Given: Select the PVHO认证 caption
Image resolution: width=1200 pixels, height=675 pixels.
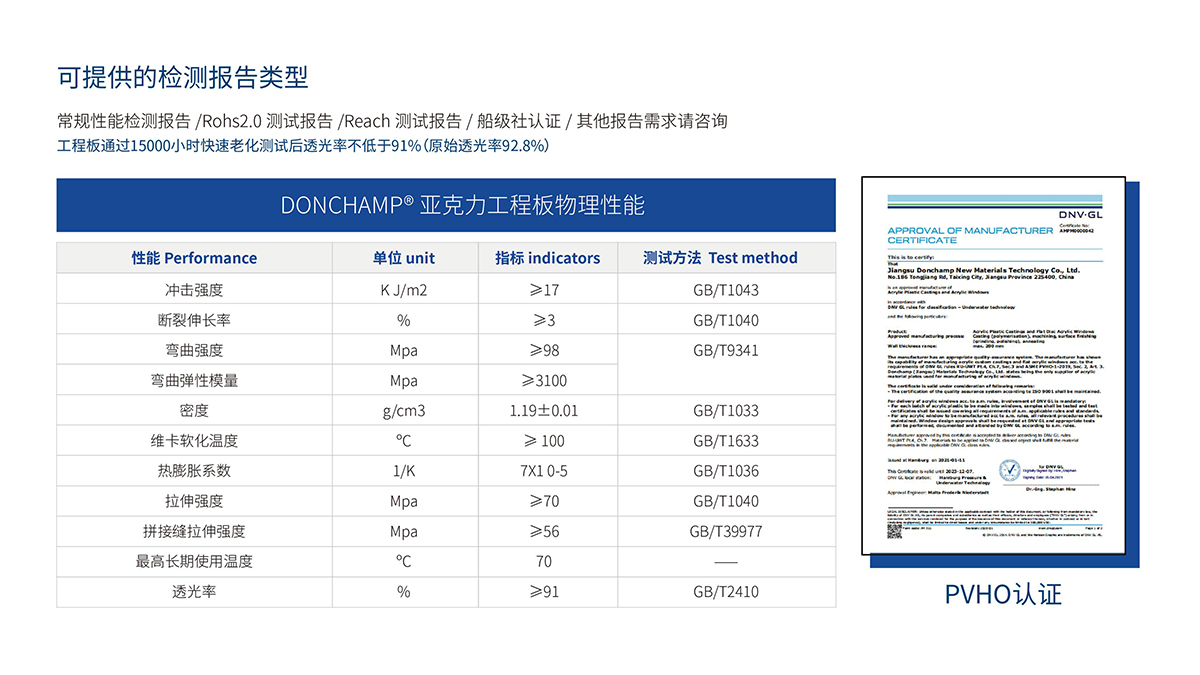Looking at the screenshot, I should pos(1003,594).
